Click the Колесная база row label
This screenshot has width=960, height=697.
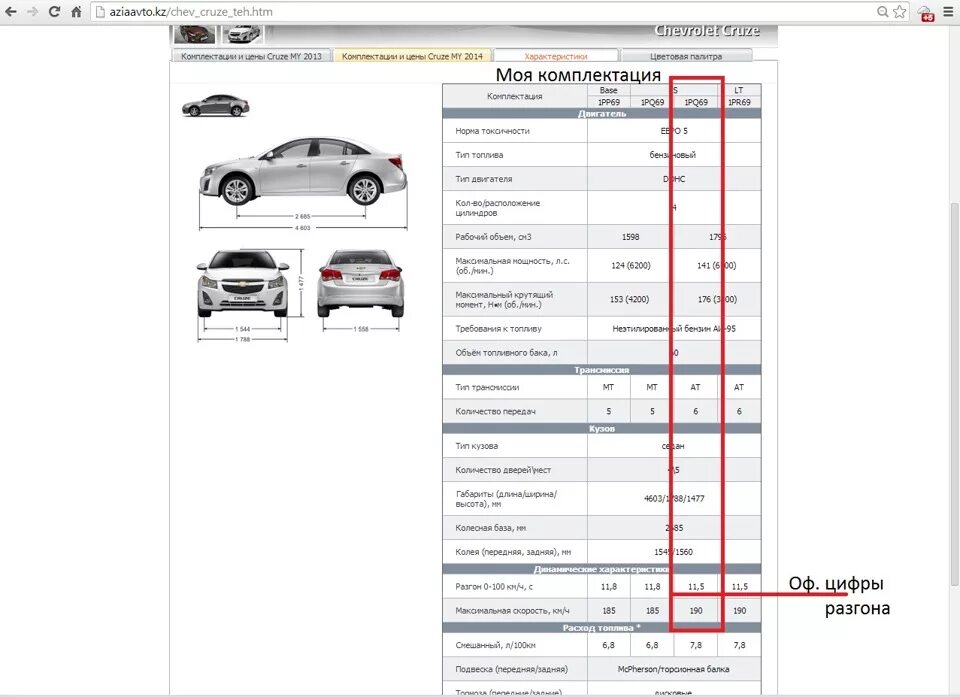490,528
